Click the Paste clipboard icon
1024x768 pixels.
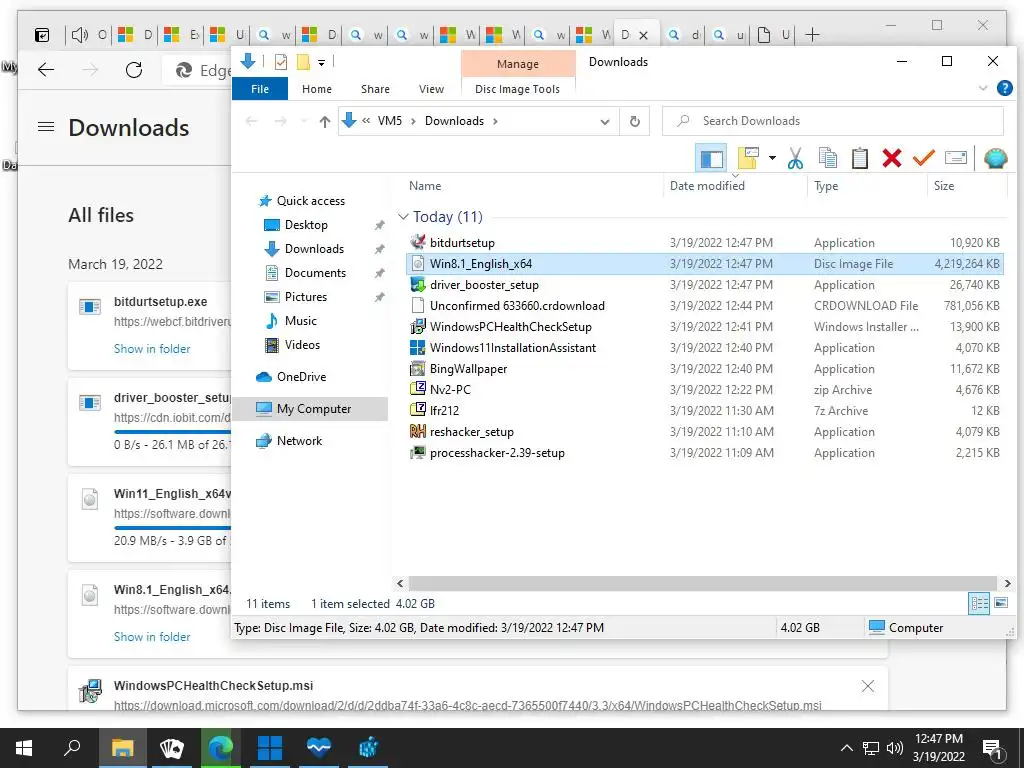tap(859, 159)
